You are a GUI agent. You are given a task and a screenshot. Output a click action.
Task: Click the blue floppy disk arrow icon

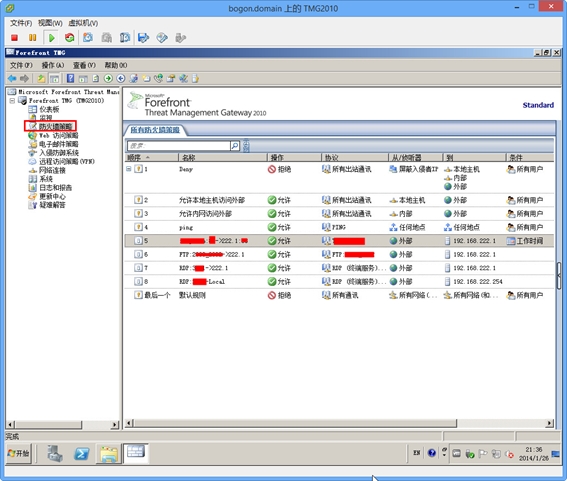(x=143, y=38)
